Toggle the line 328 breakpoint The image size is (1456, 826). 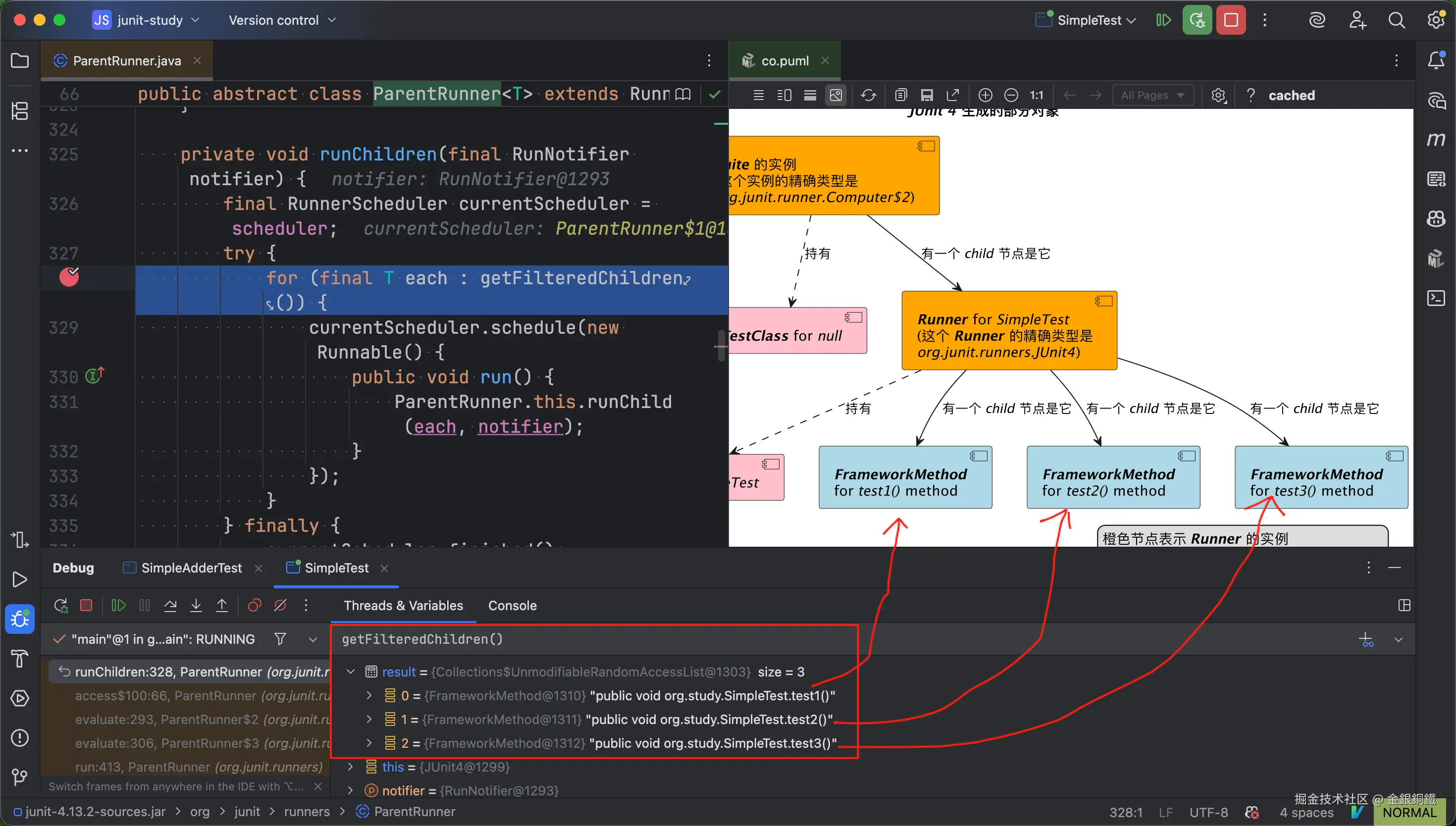click(x=69, y=277)
